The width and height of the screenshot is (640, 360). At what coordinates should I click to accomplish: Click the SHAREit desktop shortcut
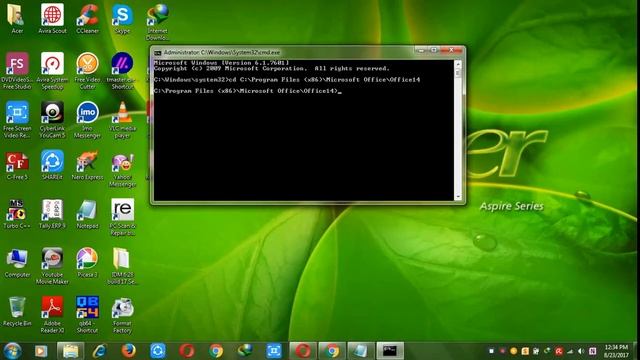coord(52,165)
